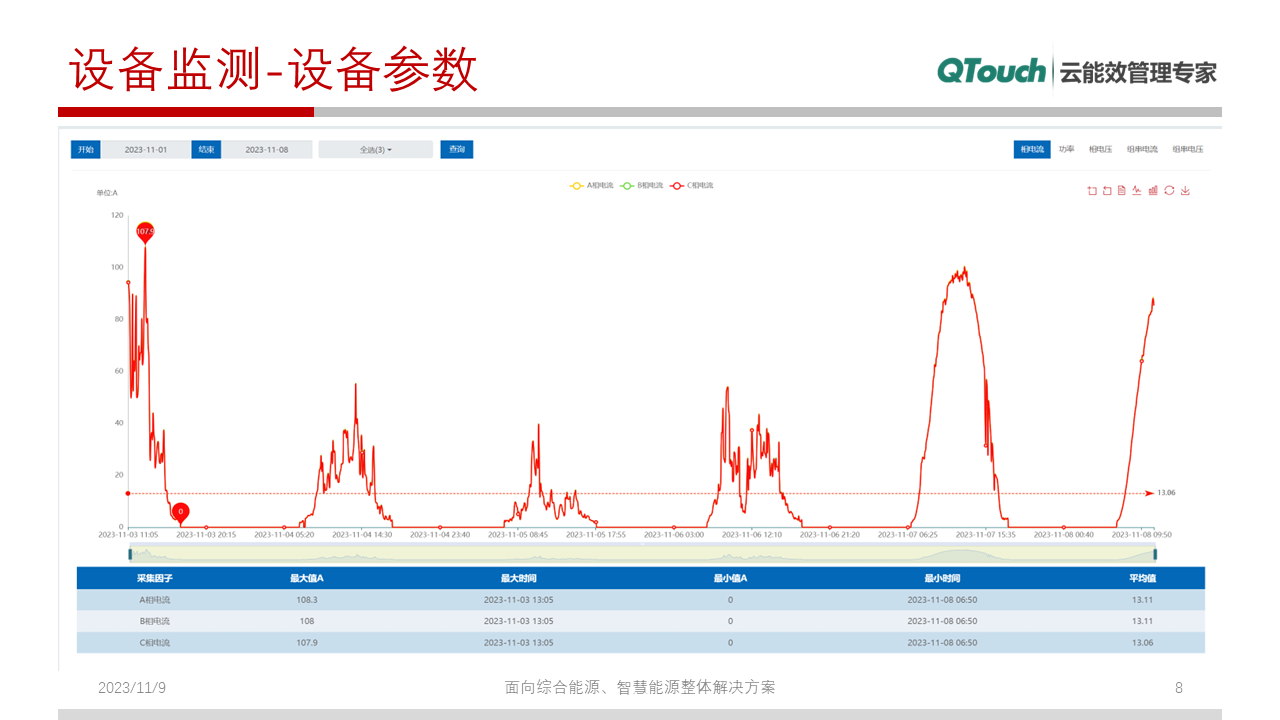Screen dimensions: 1280x720
Task: Download the chart data via download icon
Action: point(1184,190)
